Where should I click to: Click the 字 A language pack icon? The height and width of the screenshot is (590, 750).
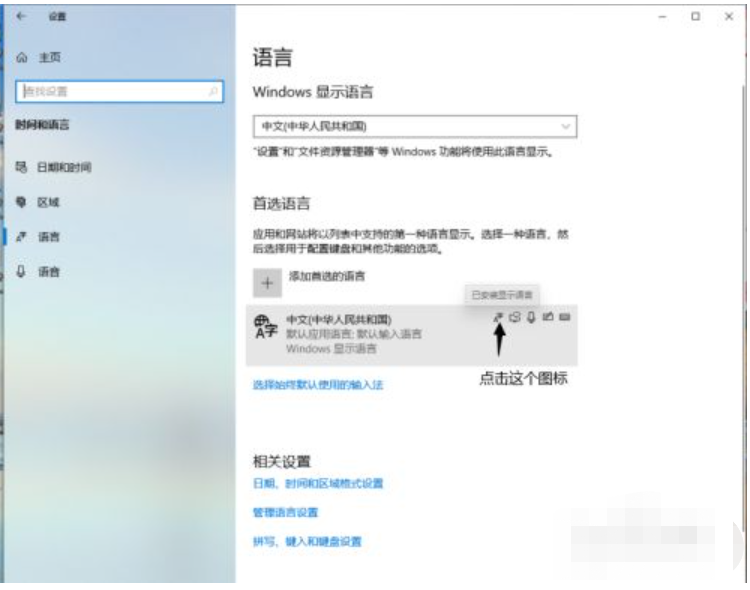265,327
